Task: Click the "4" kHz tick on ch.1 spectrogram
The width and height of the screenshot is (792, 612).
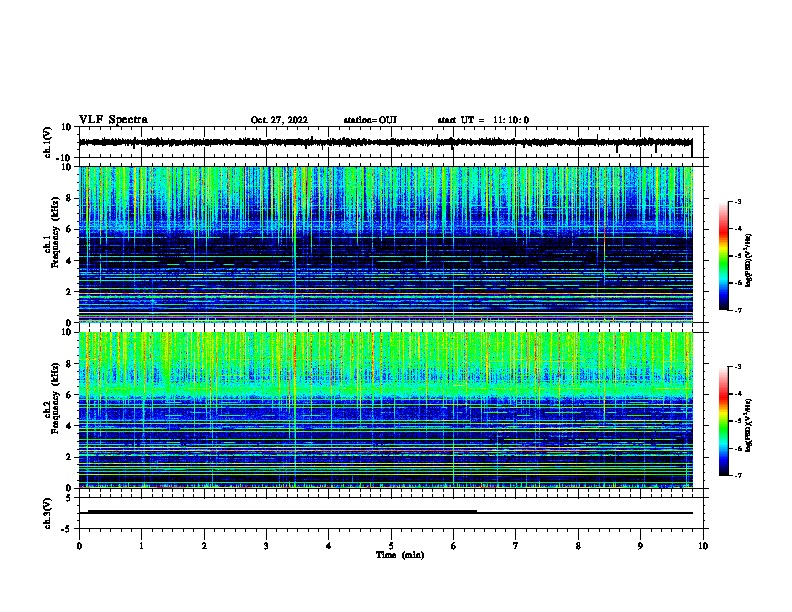Action: [69, 261]
